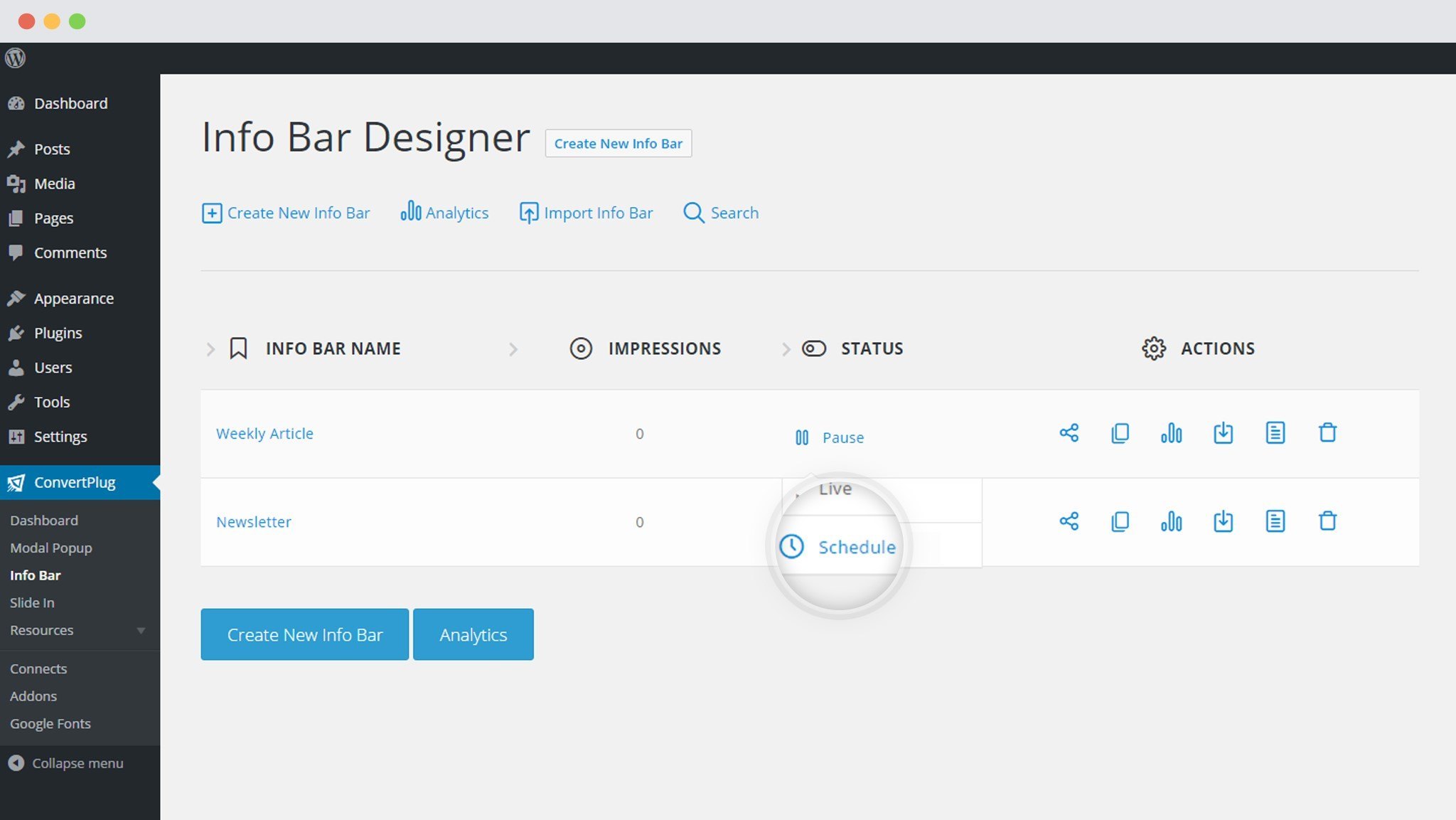Sort by Info Bar Name column
Viewport: 1456px width, 820px height.
point(333,348)
